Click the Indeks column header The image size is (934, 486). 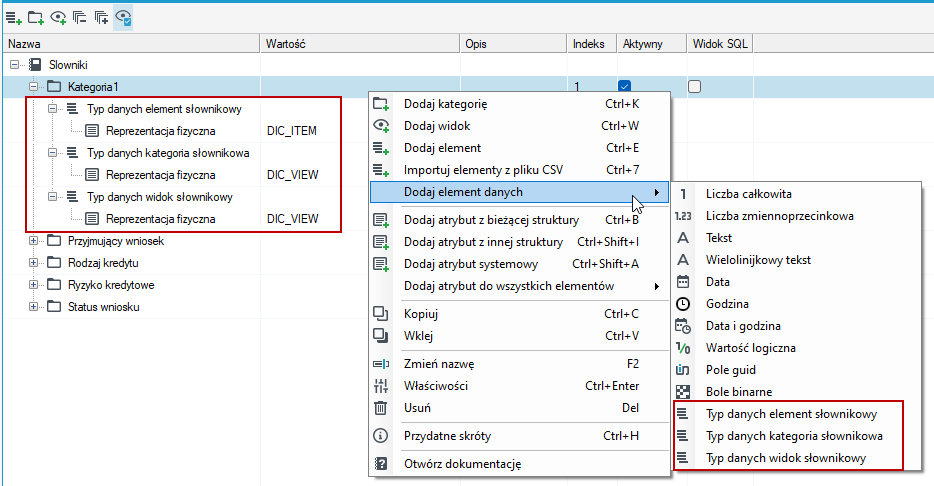click(x=591, y=43)
